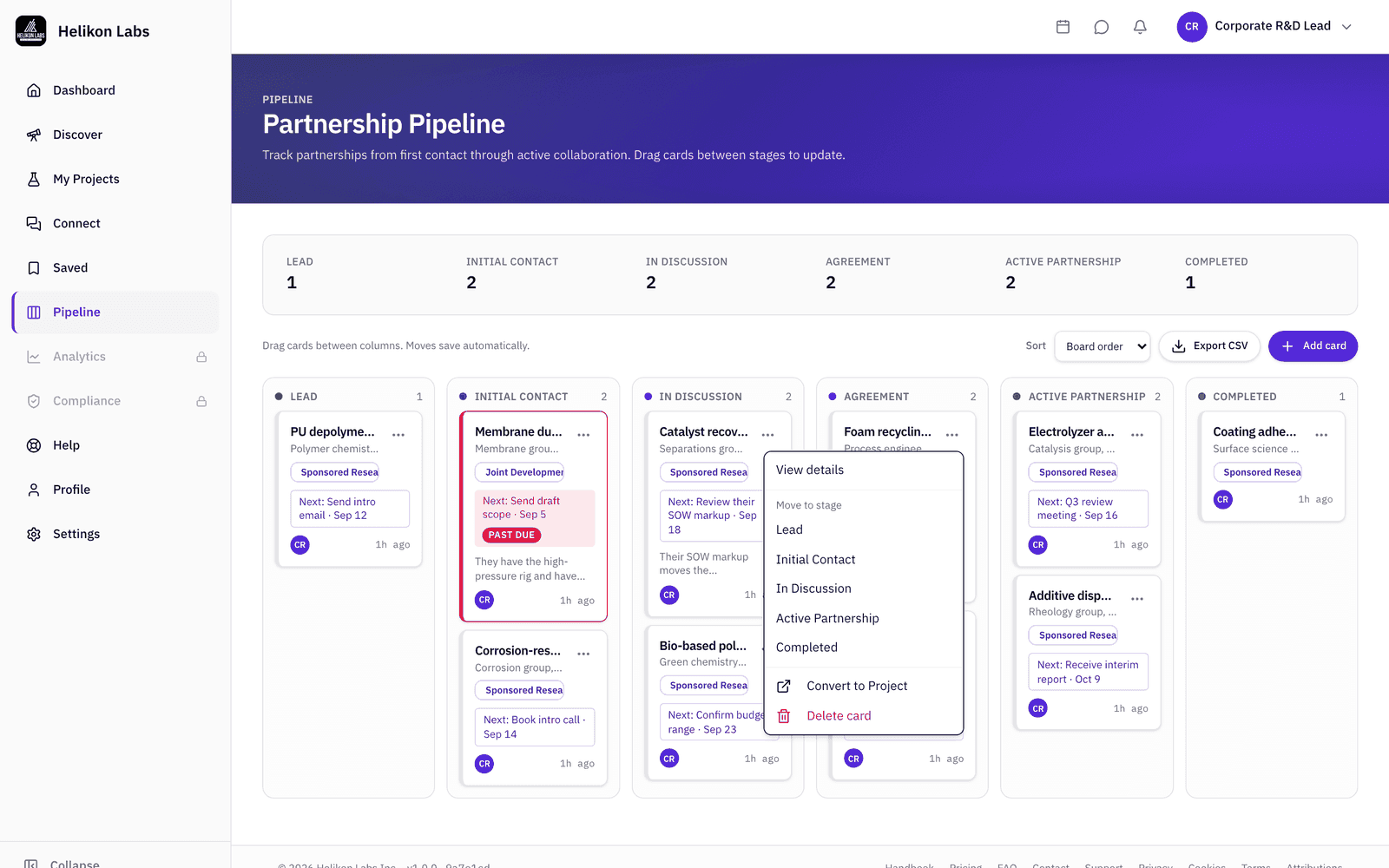The image size is (1389, 868).
Task: Click the Additive disp... card title
Action: 1070,595
